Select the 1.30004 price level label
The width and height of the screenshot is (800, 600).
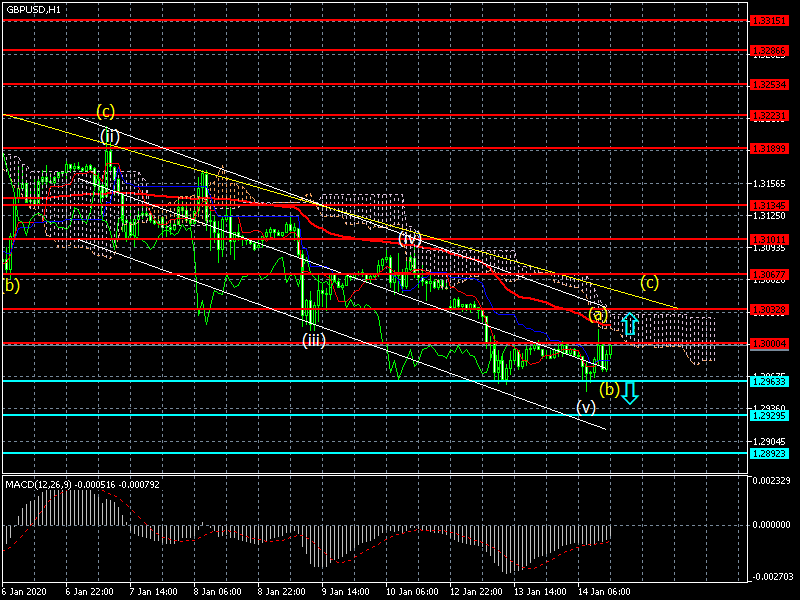pos(769,344)
